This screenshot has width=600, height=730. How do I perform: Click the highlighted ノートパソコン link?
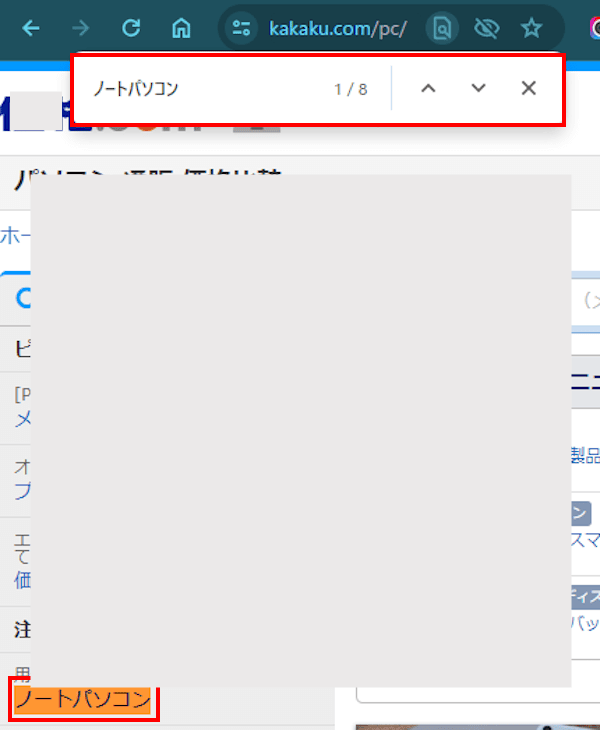pyautogui.click(x=82, y=700)
